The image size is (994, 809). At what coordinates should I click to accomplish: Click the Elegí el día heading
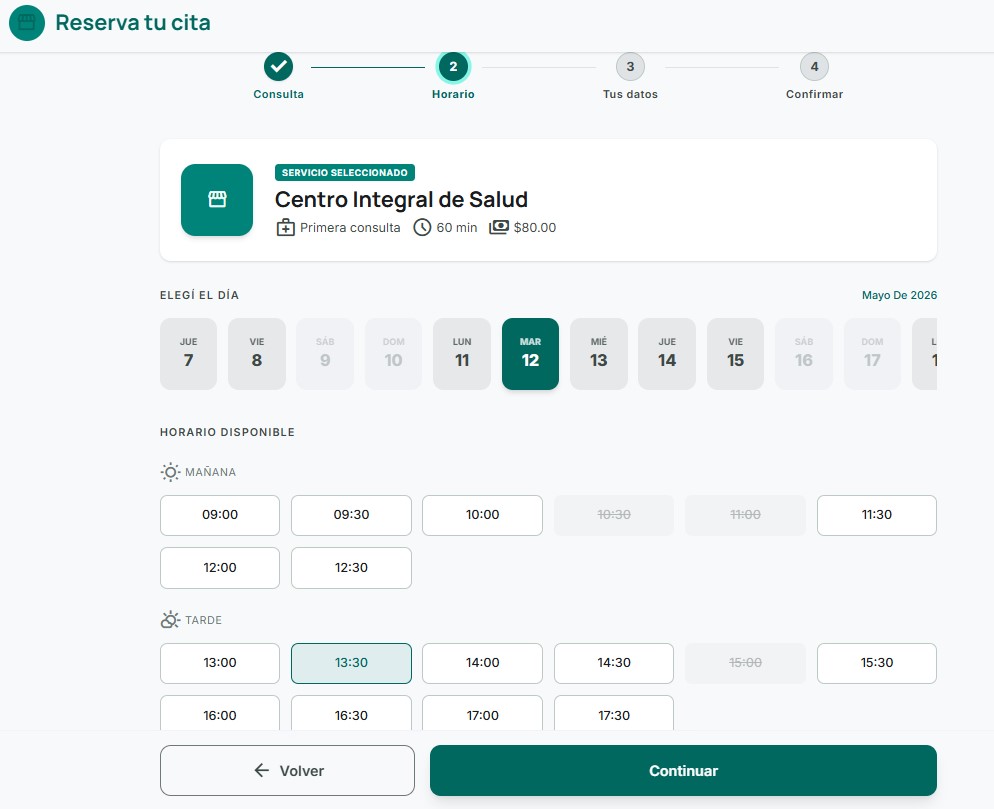pos(199,295)
